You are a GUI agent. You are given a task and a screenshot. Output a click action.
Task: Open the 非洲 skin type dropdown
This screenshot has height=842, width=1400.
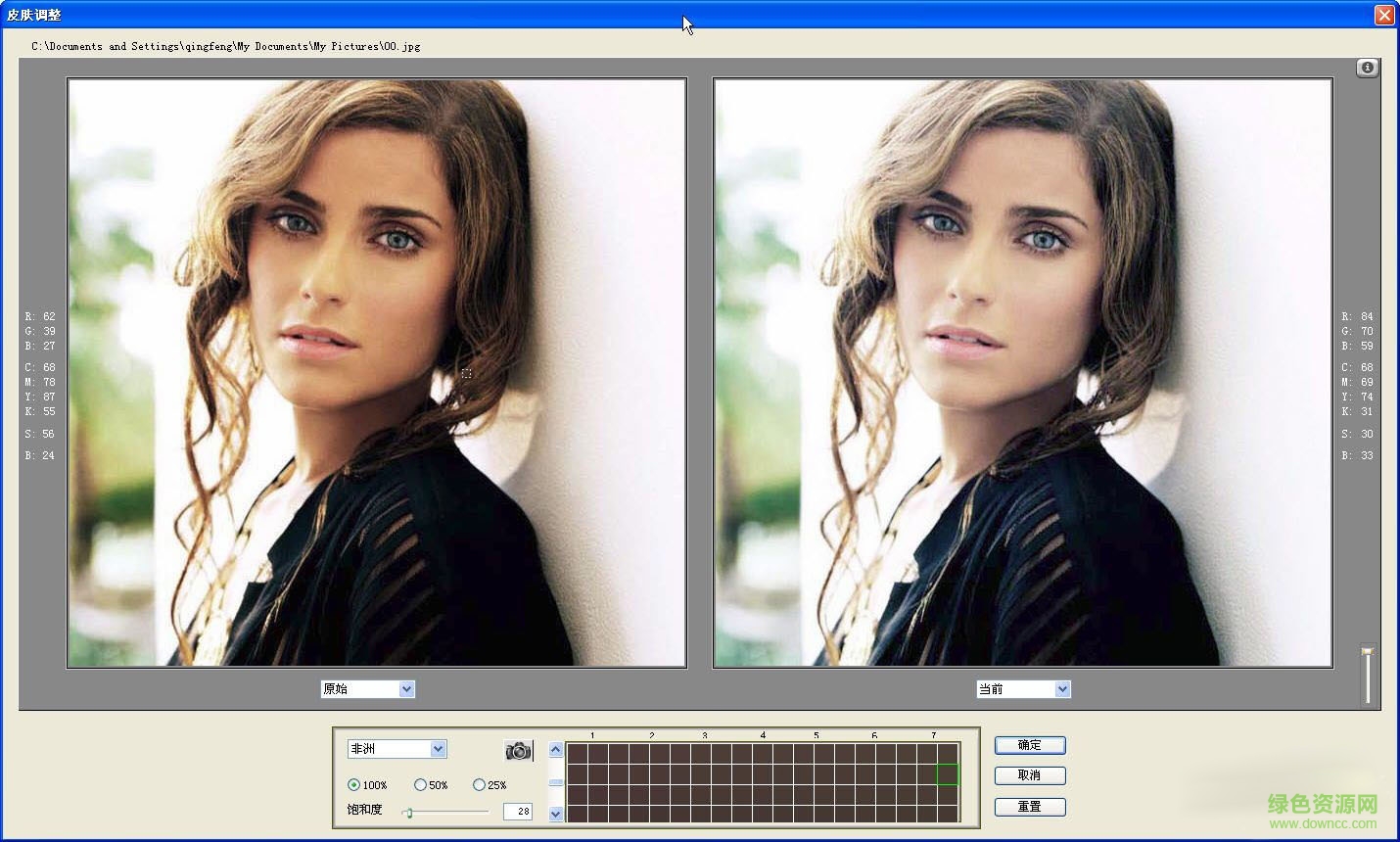[x=397, y=749]
